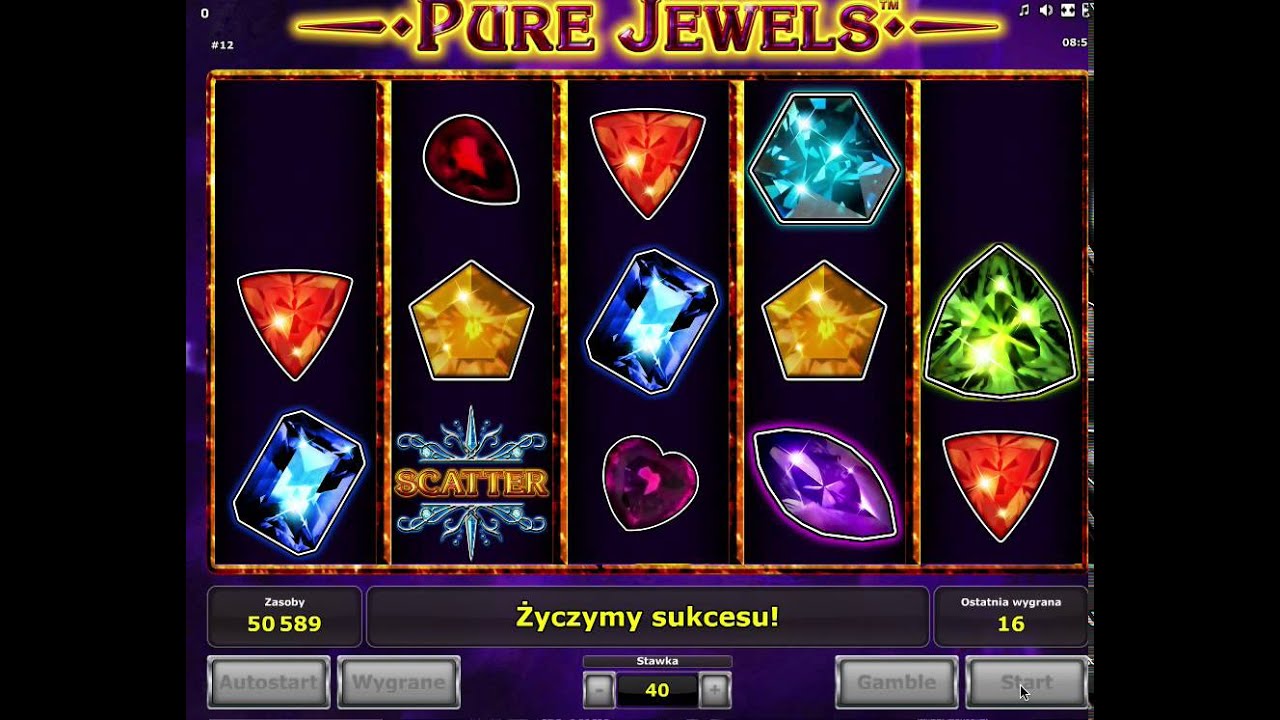Click the purple marquise gem symbol

point(826,483)
